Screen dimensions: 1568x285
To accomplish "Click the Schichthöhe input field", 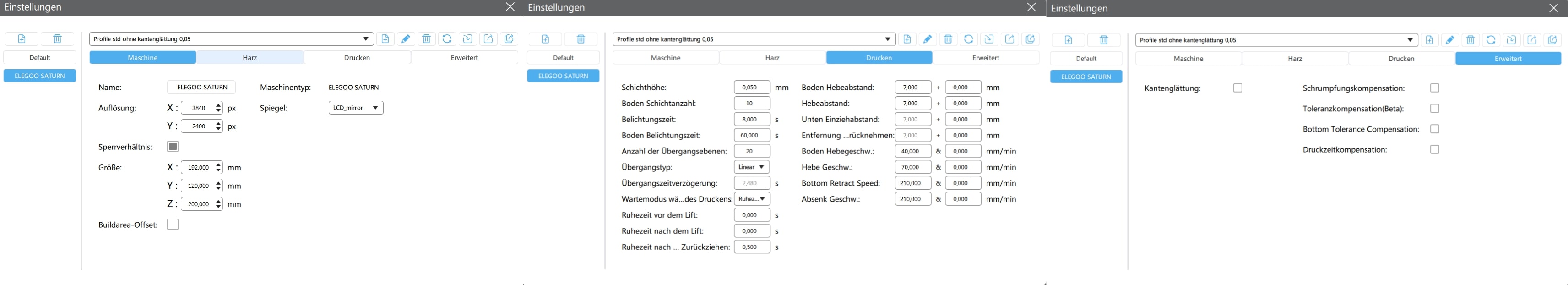I will 752,88.
